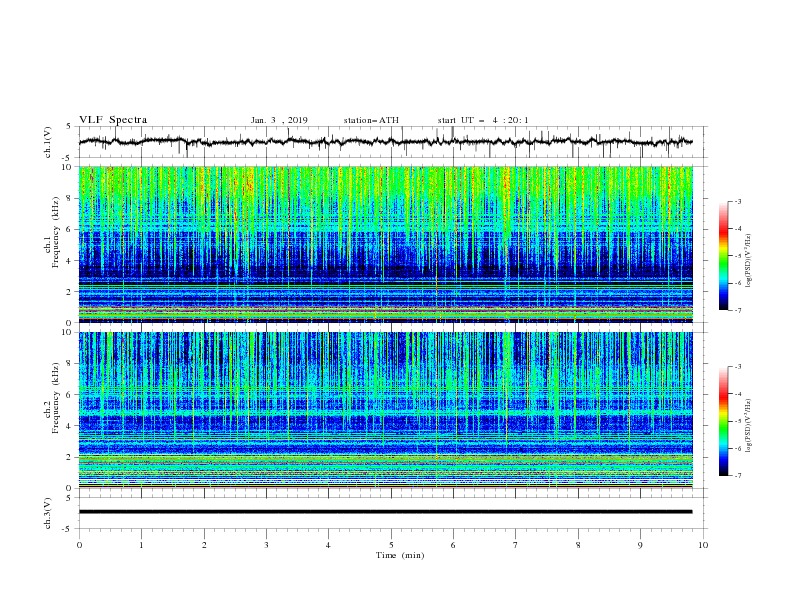
Task: Click the "3" tick on the Time axis
Action: click(266, 545)
